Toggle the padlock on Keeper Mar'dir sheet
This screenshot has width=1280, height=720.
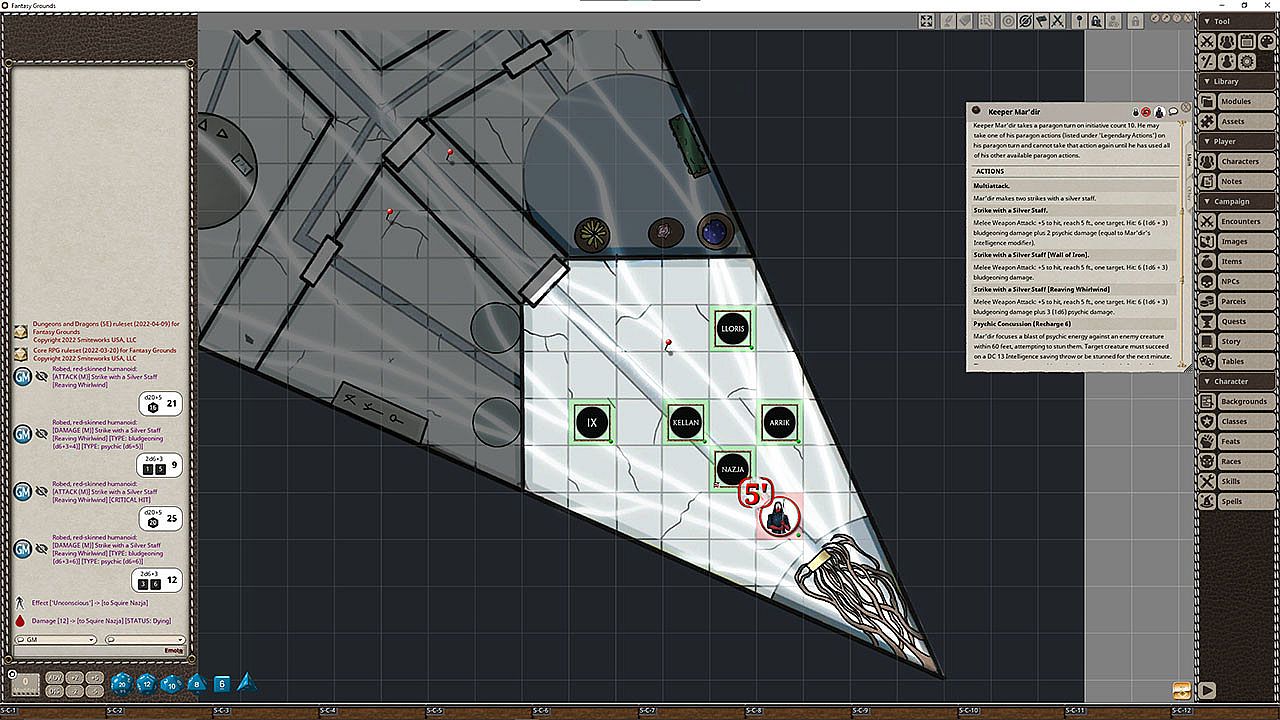[1136, 112]
